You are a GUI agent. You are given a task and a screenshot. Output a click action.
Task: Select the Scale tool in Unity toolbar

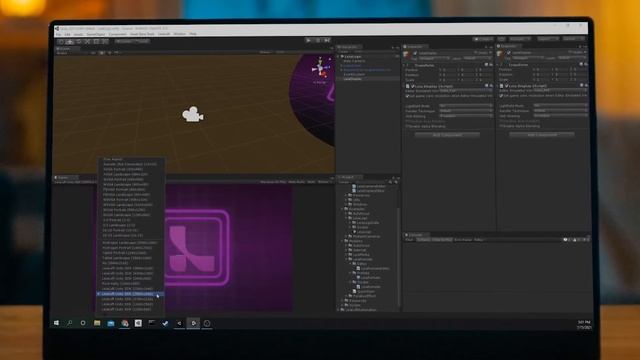coord(87,42)
